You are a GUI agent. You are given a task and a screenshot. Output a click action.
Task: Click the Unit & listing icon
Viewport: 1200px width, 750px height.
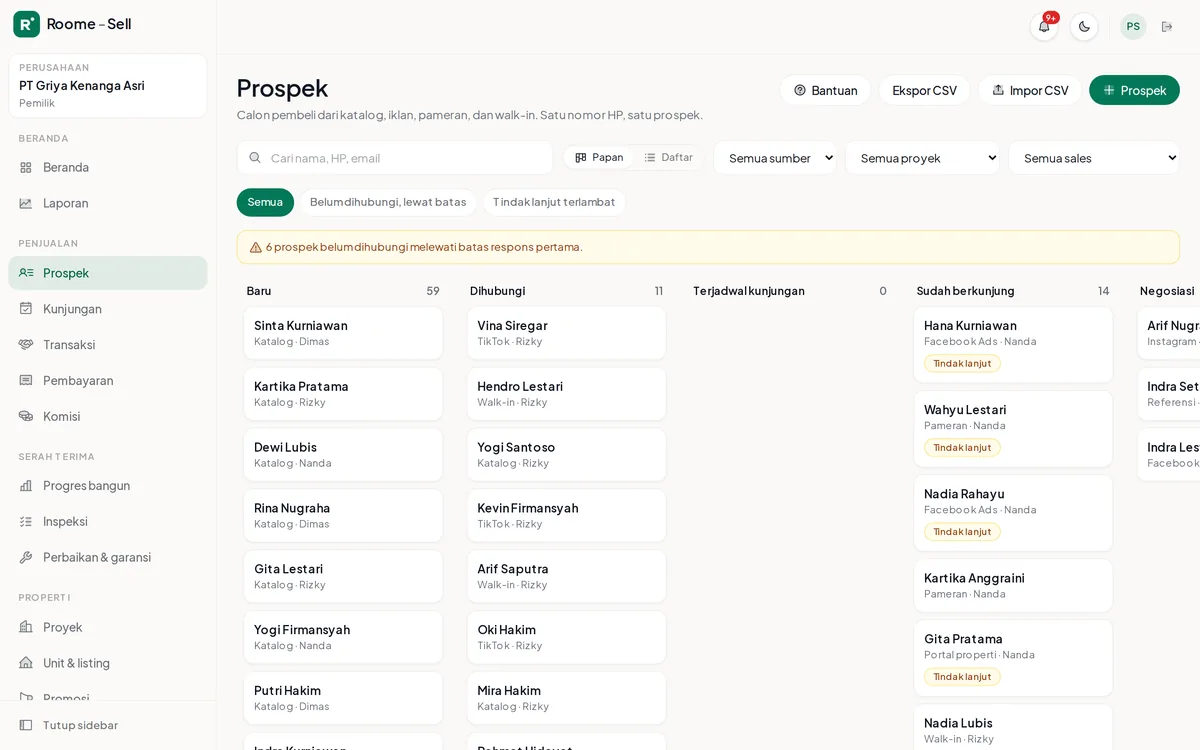[x=26, y=664]
